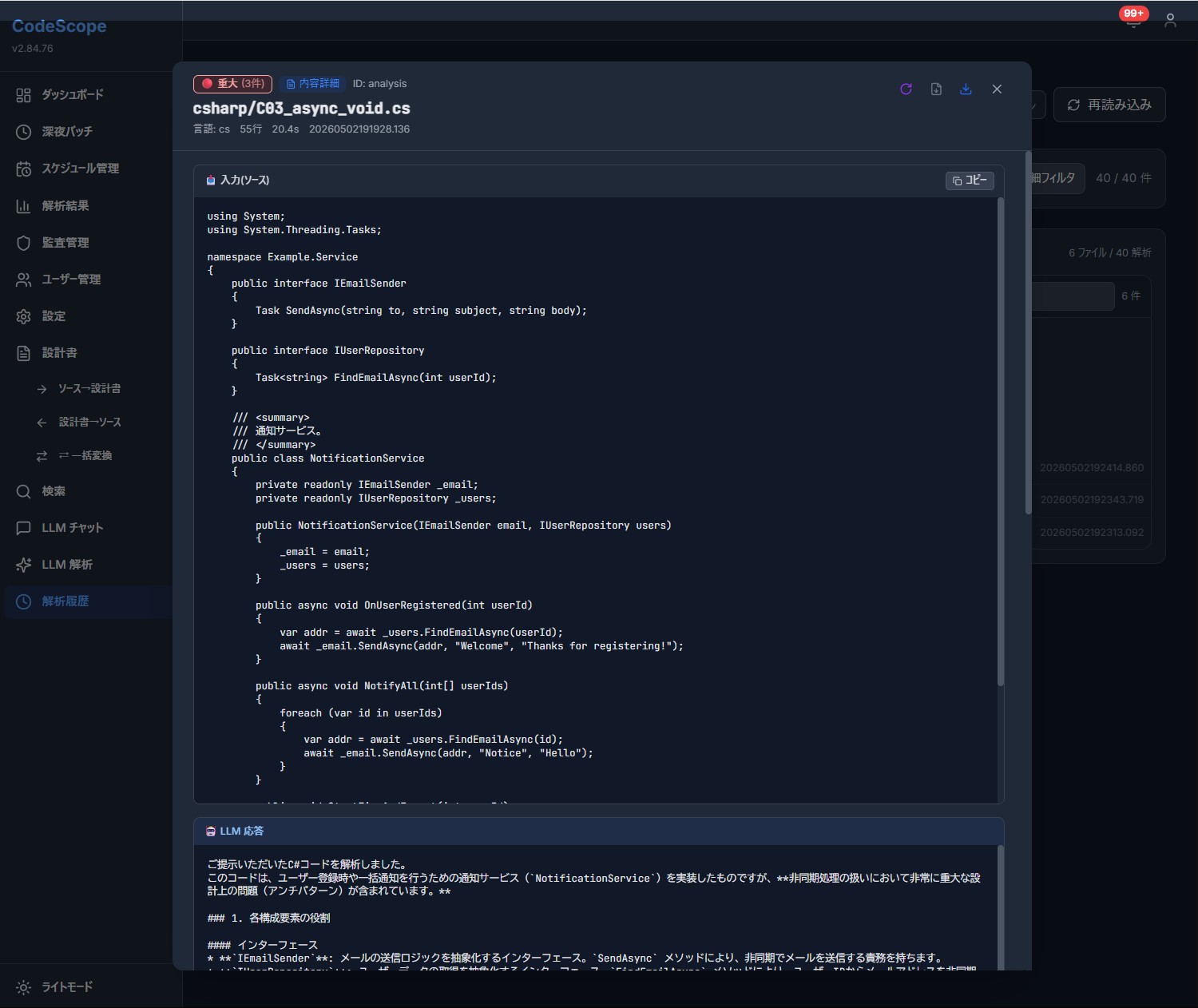Click the left arrow icon before 設計書→ソース

pos(42,423)
